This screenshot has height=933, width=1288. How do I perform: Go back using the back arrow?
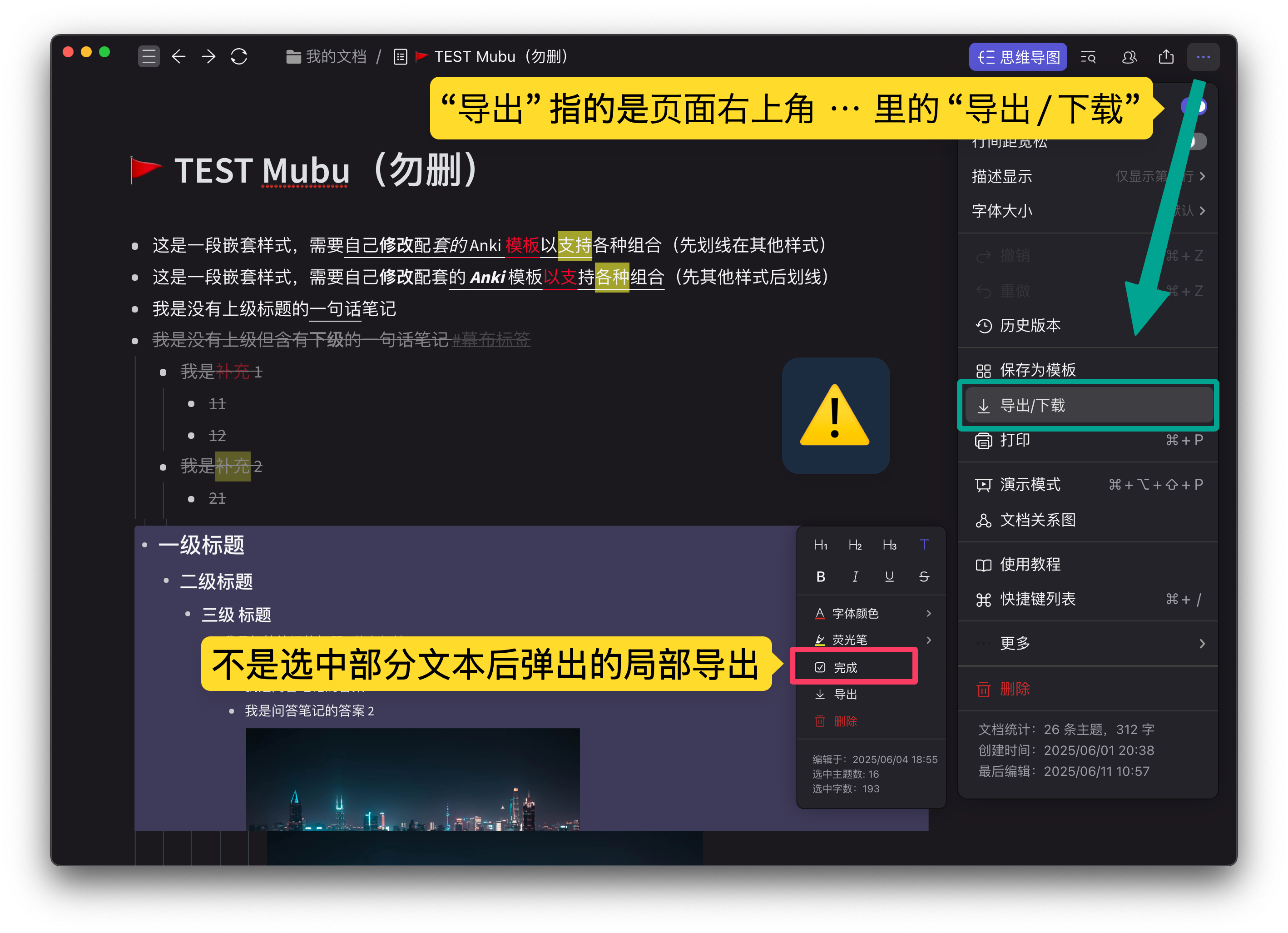pos(179,56)
